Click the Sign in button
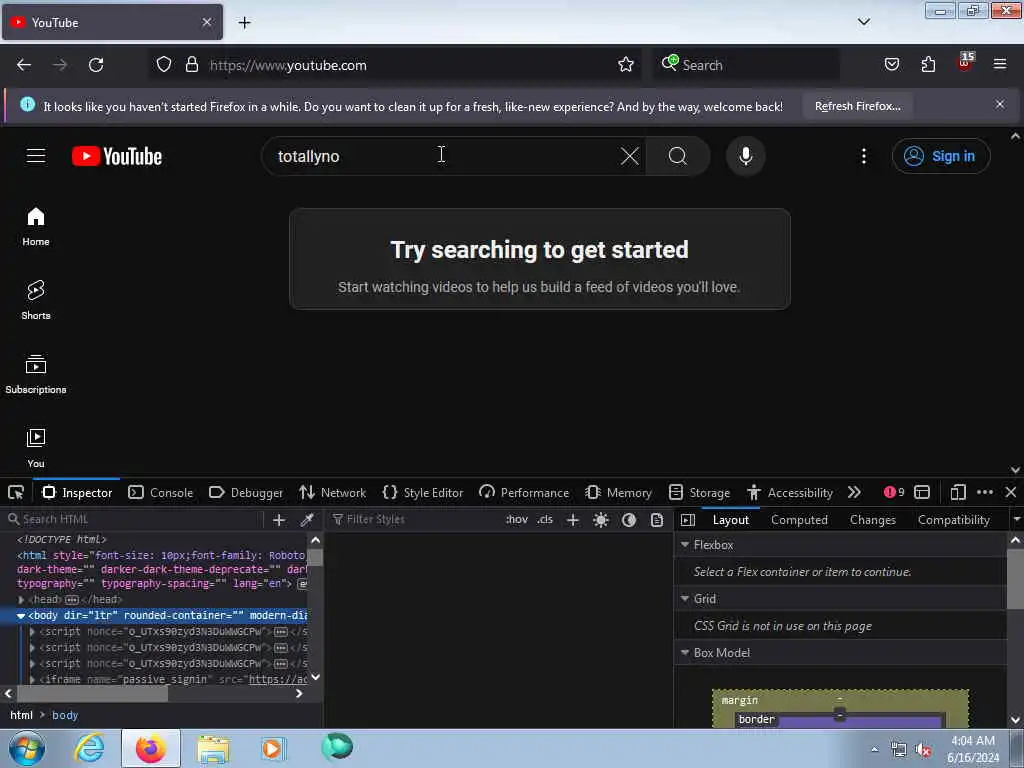1024x768 pixels. (941, 156)
